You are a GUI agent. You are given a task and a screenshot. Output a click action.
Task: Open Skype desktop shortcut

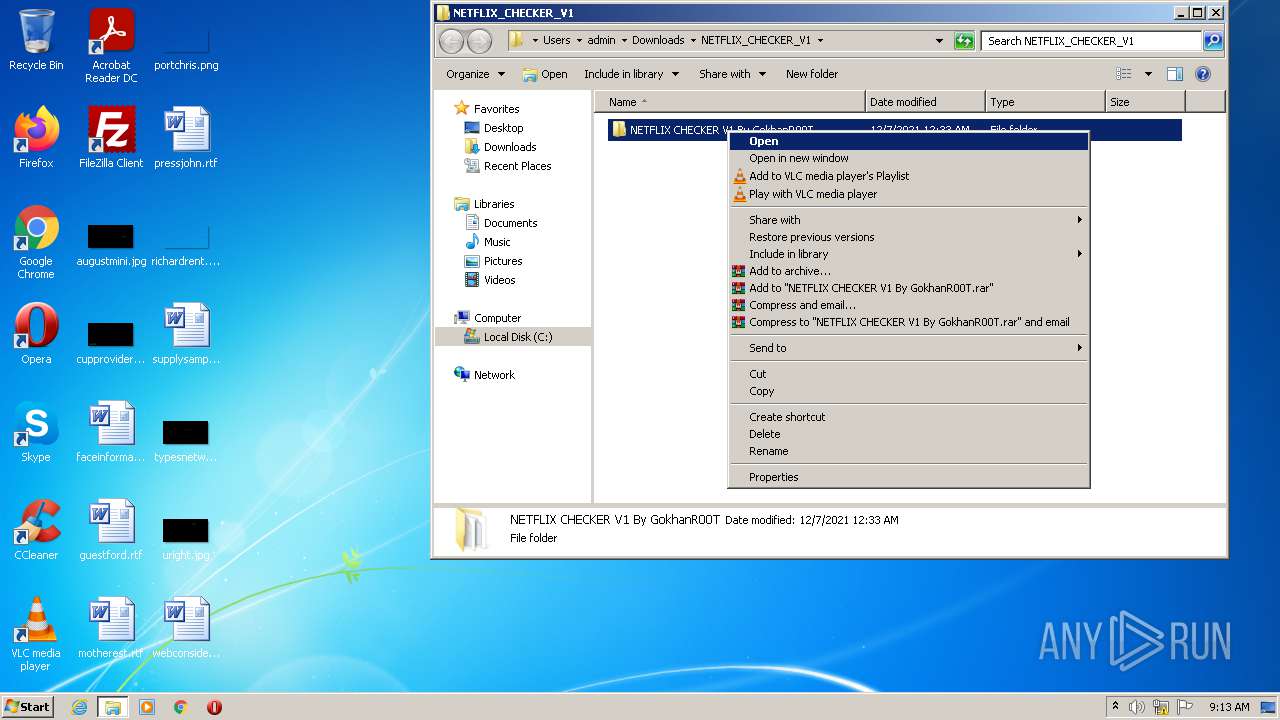point(36,432)
